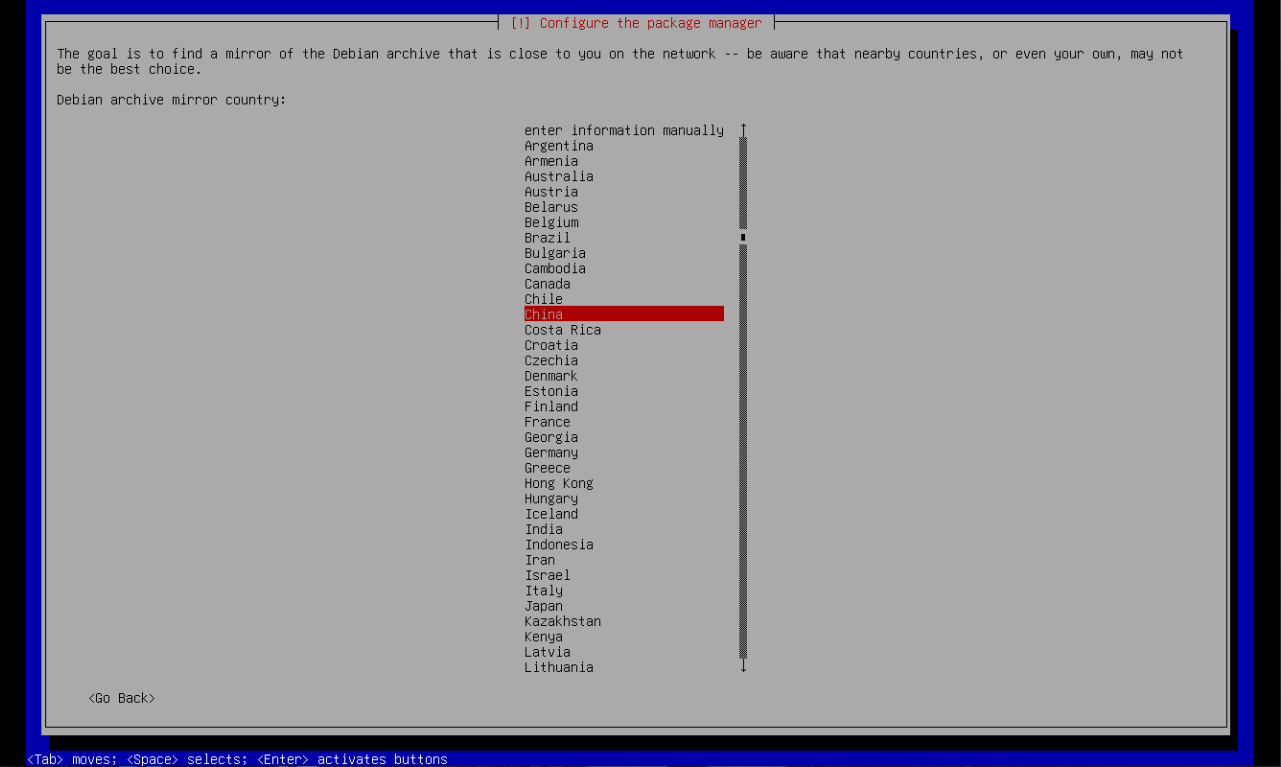Select Kazakhstan from the list
The height and width of the screenshot is (767, 1281).
[x=562, y=622]
